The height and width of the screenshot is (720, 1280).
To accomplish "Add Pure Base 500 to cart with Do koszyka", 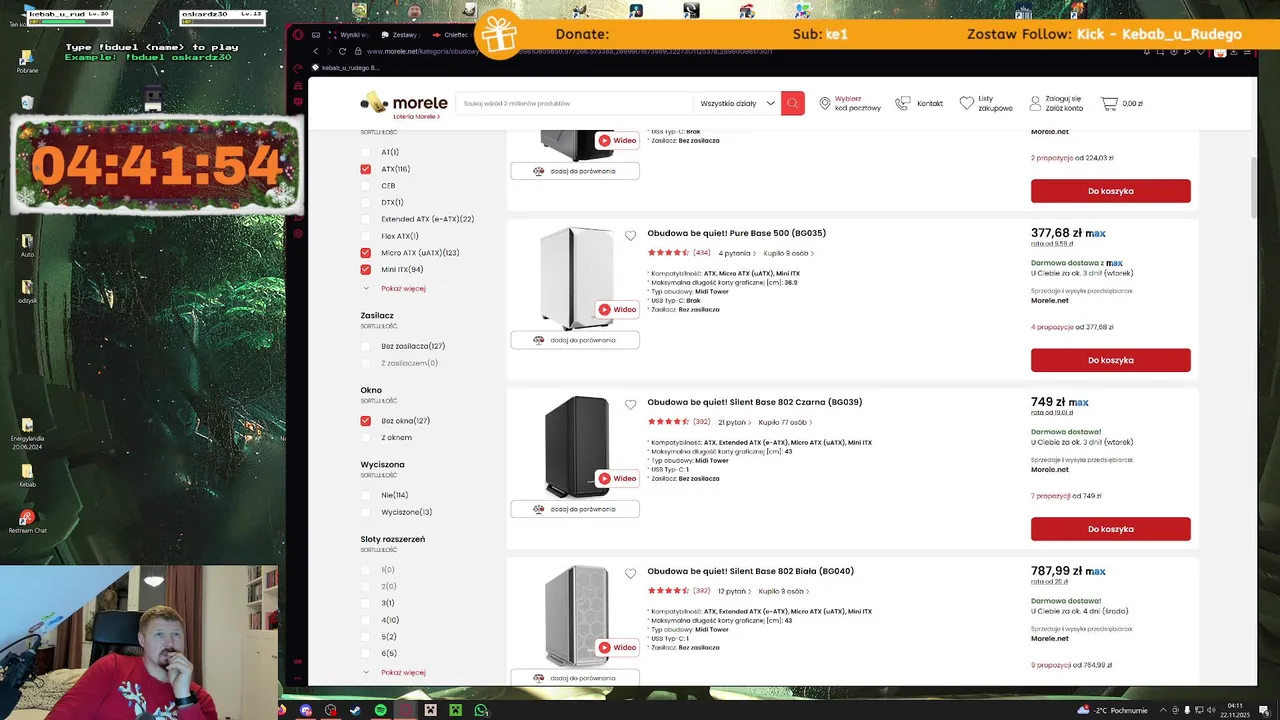I will pyautogui.click(x=1110, y=360).
